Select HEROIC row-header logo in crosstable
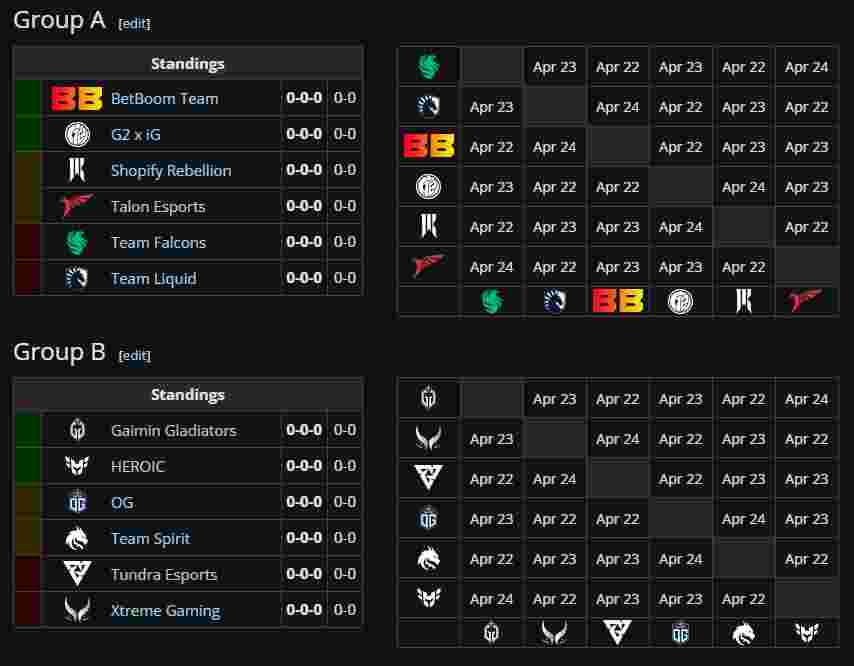This screenshot has width=854, height=666. point(429,598)
